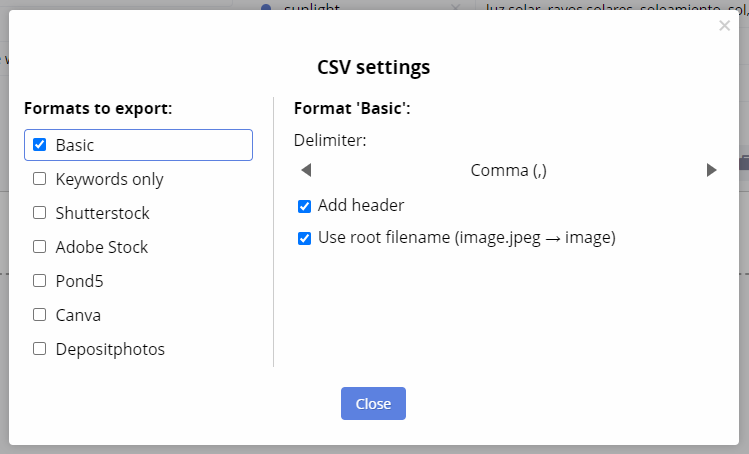This screenshot has height=454, width=749.
Task: Enable the Keywords only format checkbox
Action: pyautogui.click(x=39, y=179)
